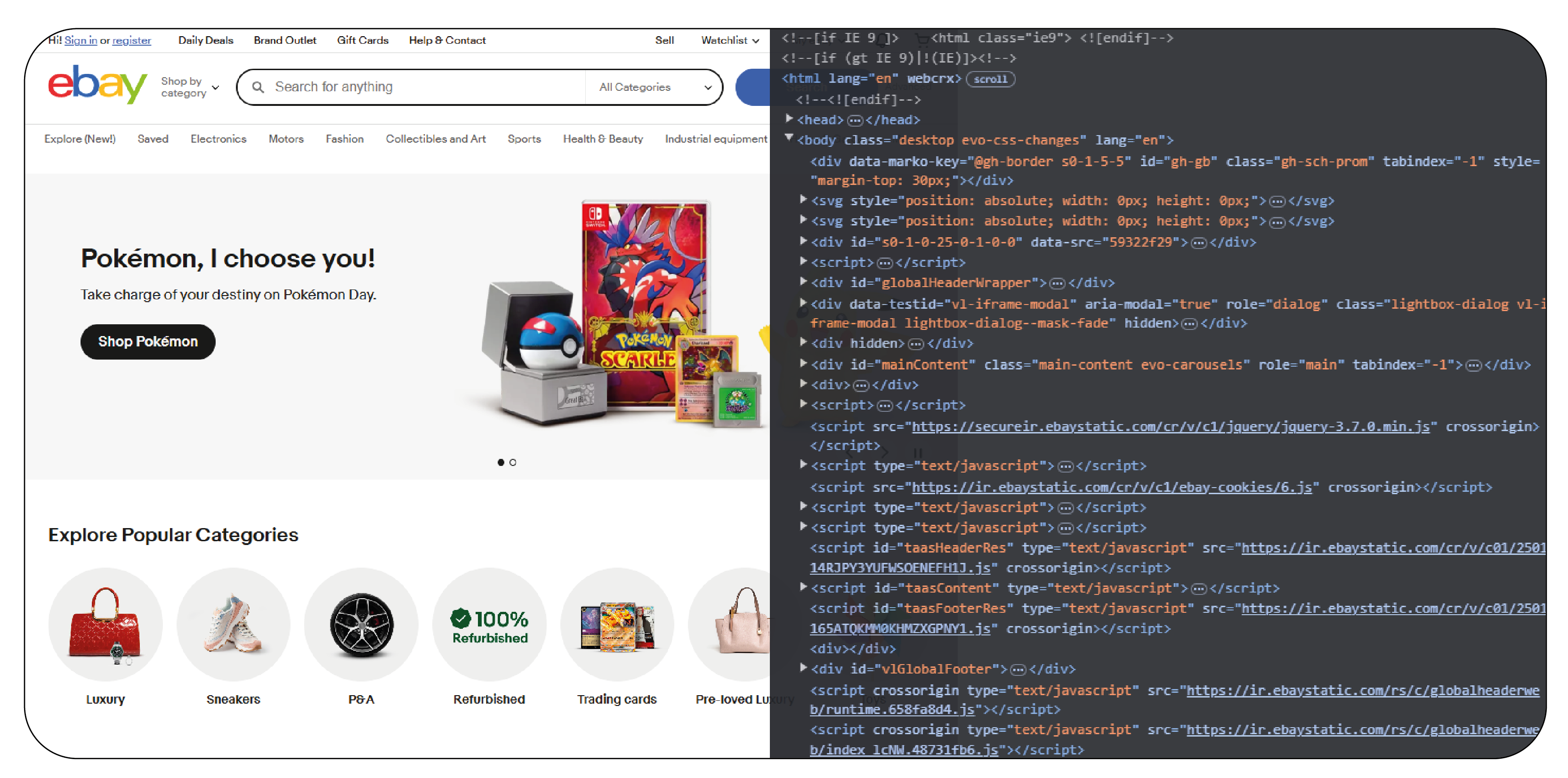The width and height of the screenshot is (1568, 778).
Task: Open the 100% Refurbished icon
Action: coord(489,624)
